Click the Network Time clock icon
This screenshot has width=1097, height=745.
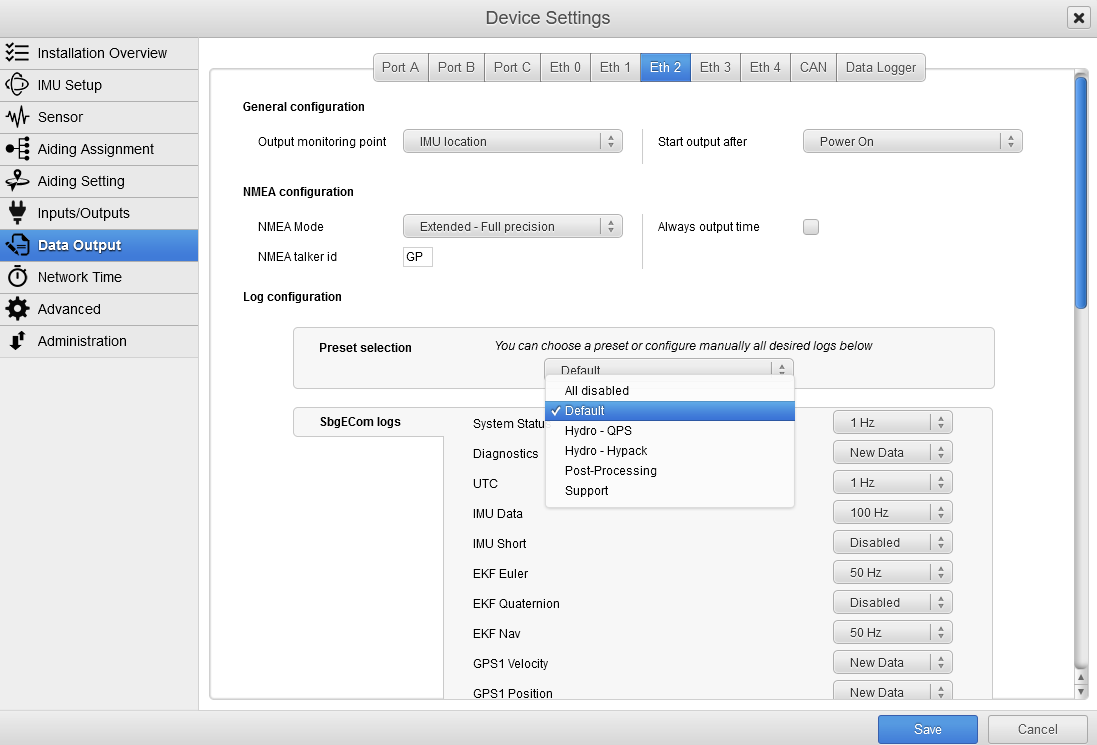pos(17,277)
